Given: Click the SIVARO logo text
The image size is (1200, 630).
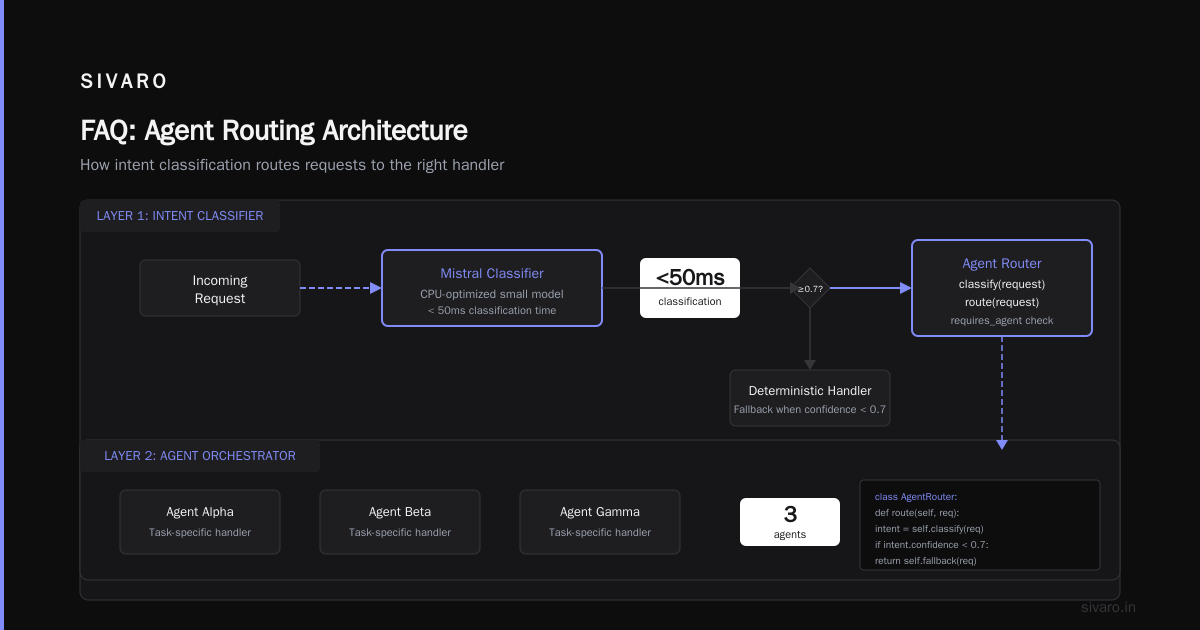Looking at the screenshot, I should (124, 82).
